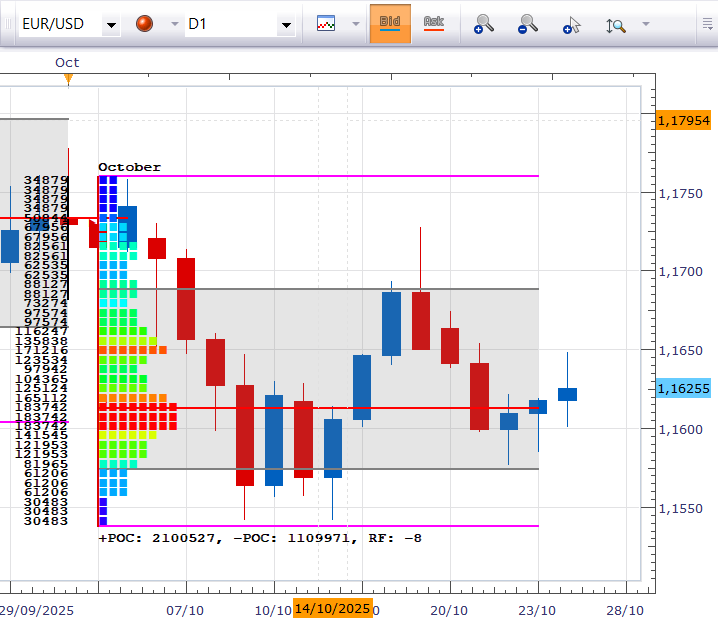The height and width of the screenshot is (619, 718).
Task: Open the D1 timeframe dropdown arrow
Action: (286, 25)
